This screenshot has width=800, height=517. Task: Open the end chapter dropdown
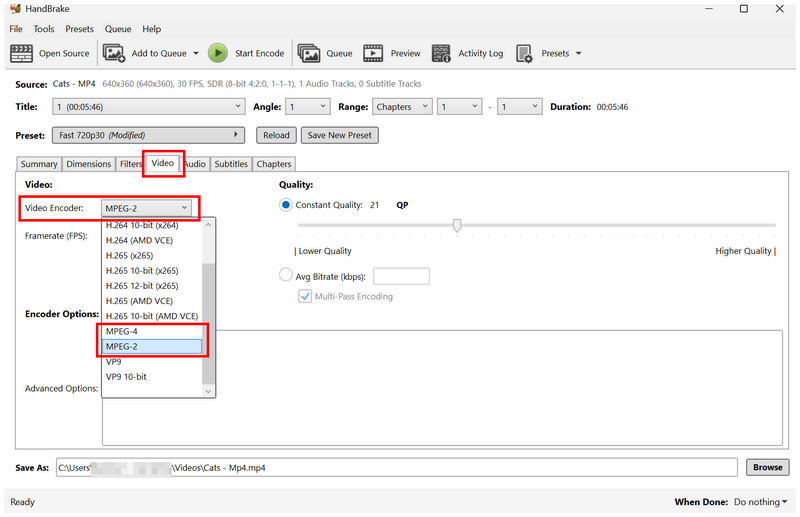click(x=519, y=107)
